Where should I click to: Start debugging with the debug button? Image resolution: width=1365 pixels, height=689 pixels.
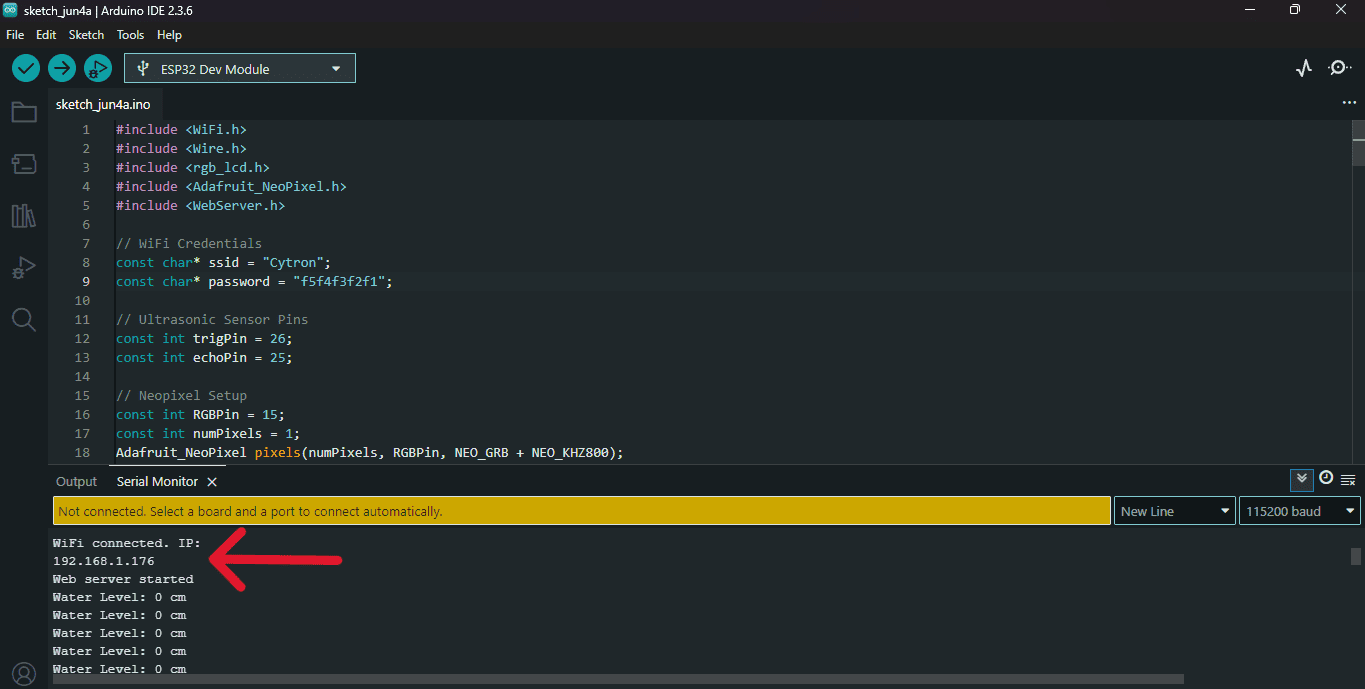coord(97,69)
